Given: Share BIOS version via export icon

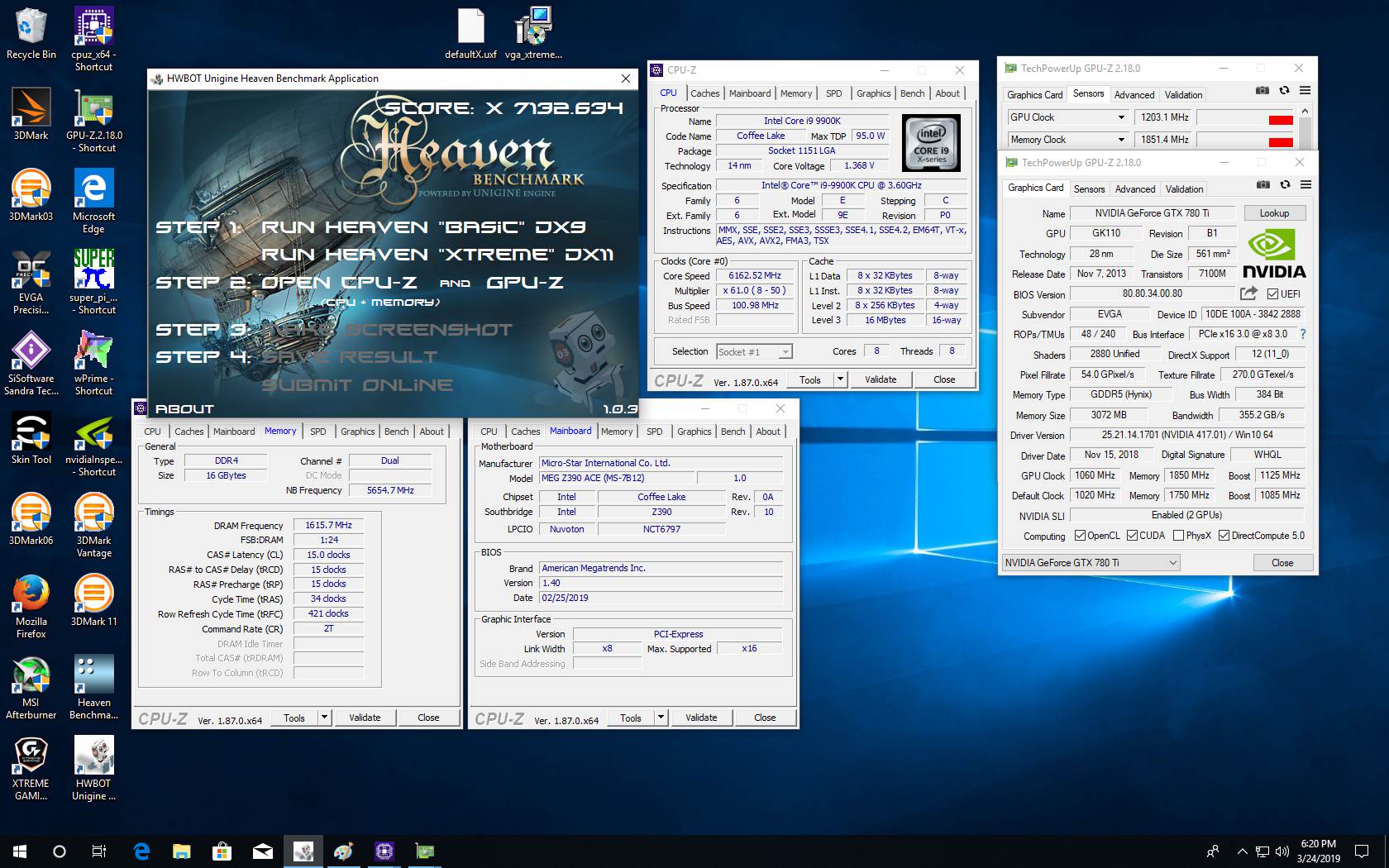Looking at the screenshot, I should point(1248,293).
